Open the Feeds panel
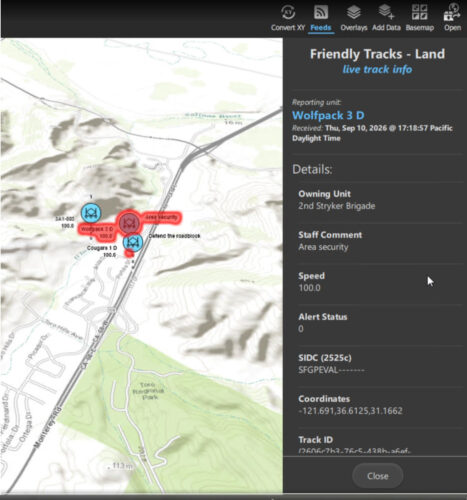Viewport: 467px width, 500px height. point(321,19)
